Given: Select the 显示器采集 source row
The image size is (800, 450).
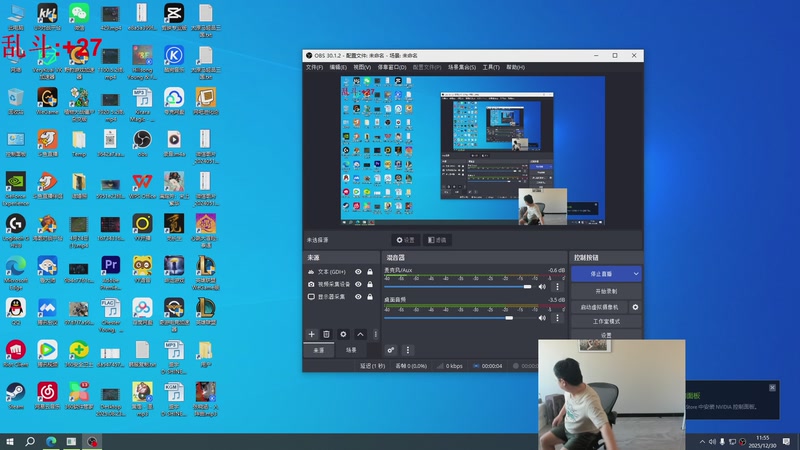Looking at the screenshot, I should pyautogui.click(x=341, y=296).
